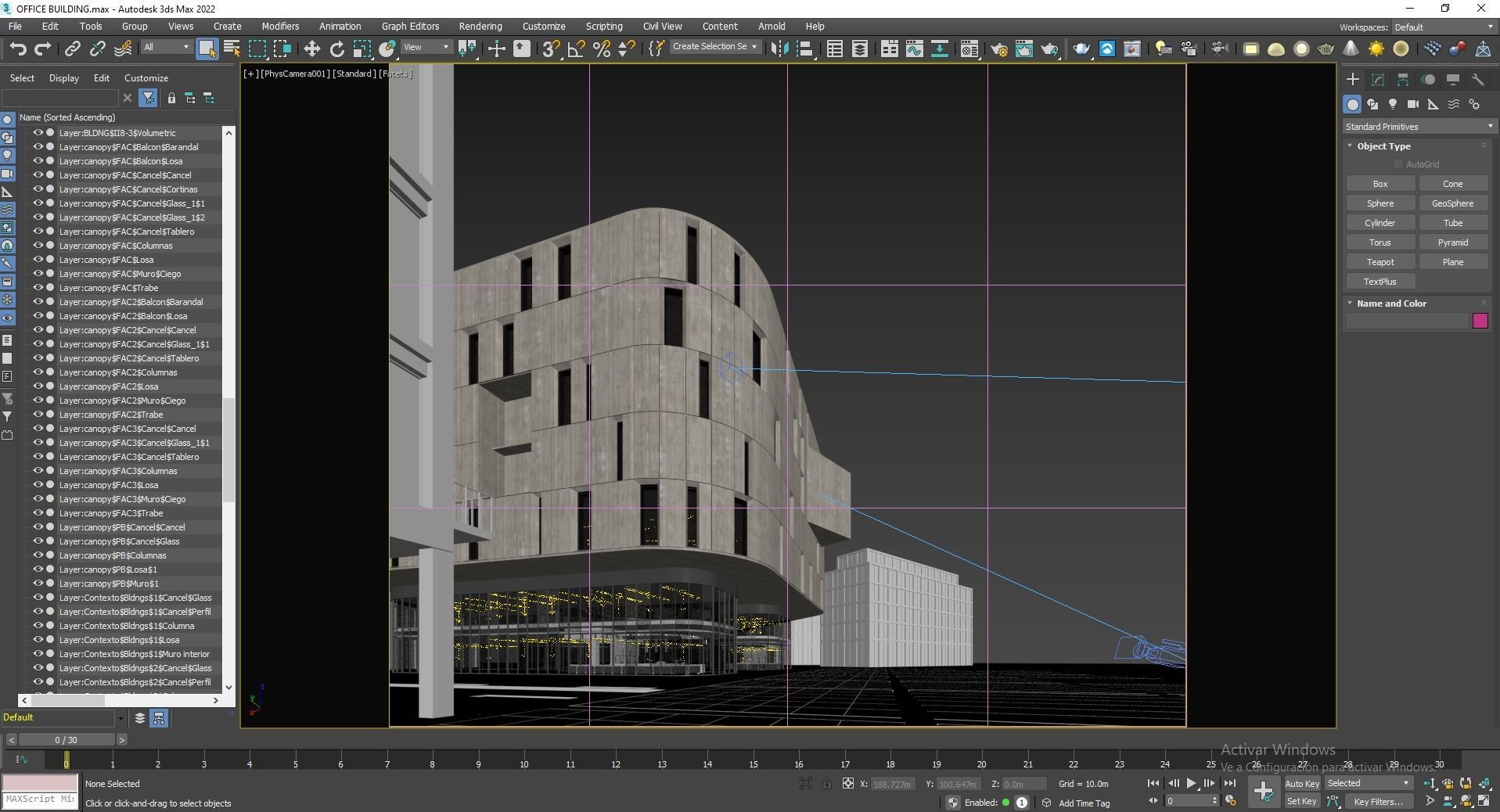The image size is (1500, 812).
Task: Open the Workspaces Default dropdown
Action: [1443, 27]
